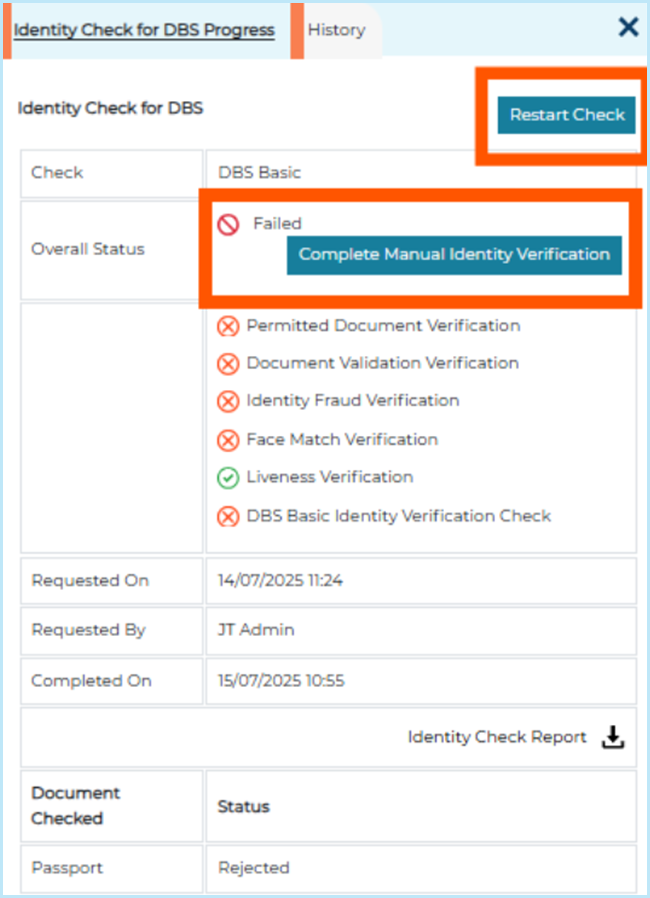This screenshot has width=650, height=898.
Task: Click the Failed overall status icon
Action: click(x=228, y=224)
